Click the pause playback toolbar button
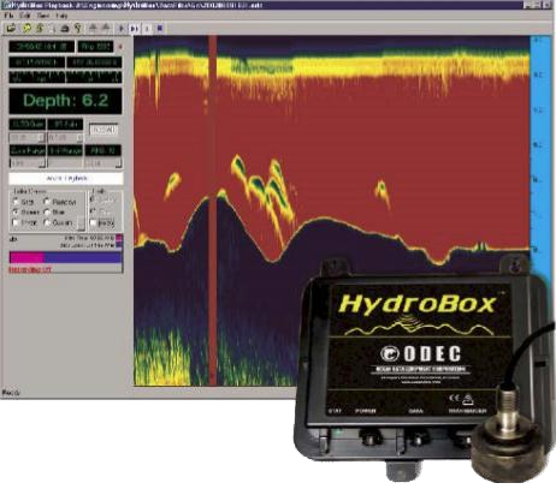556x489 pixels. (x=147, y=29)
